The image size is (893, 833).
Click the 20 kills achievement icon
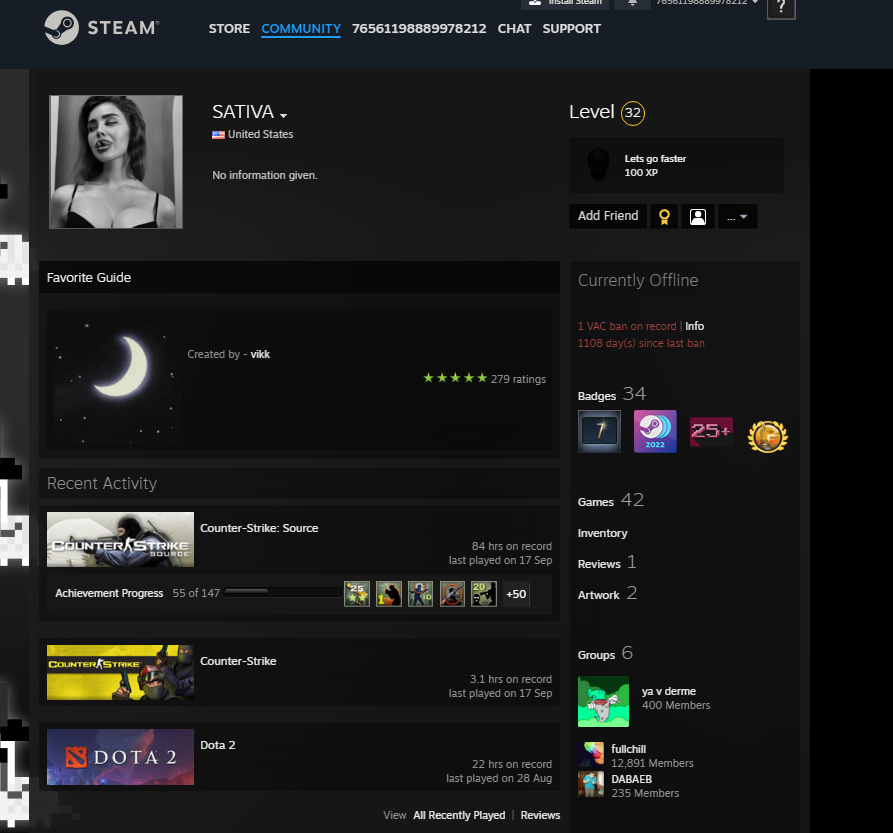(x=484, y=594)
